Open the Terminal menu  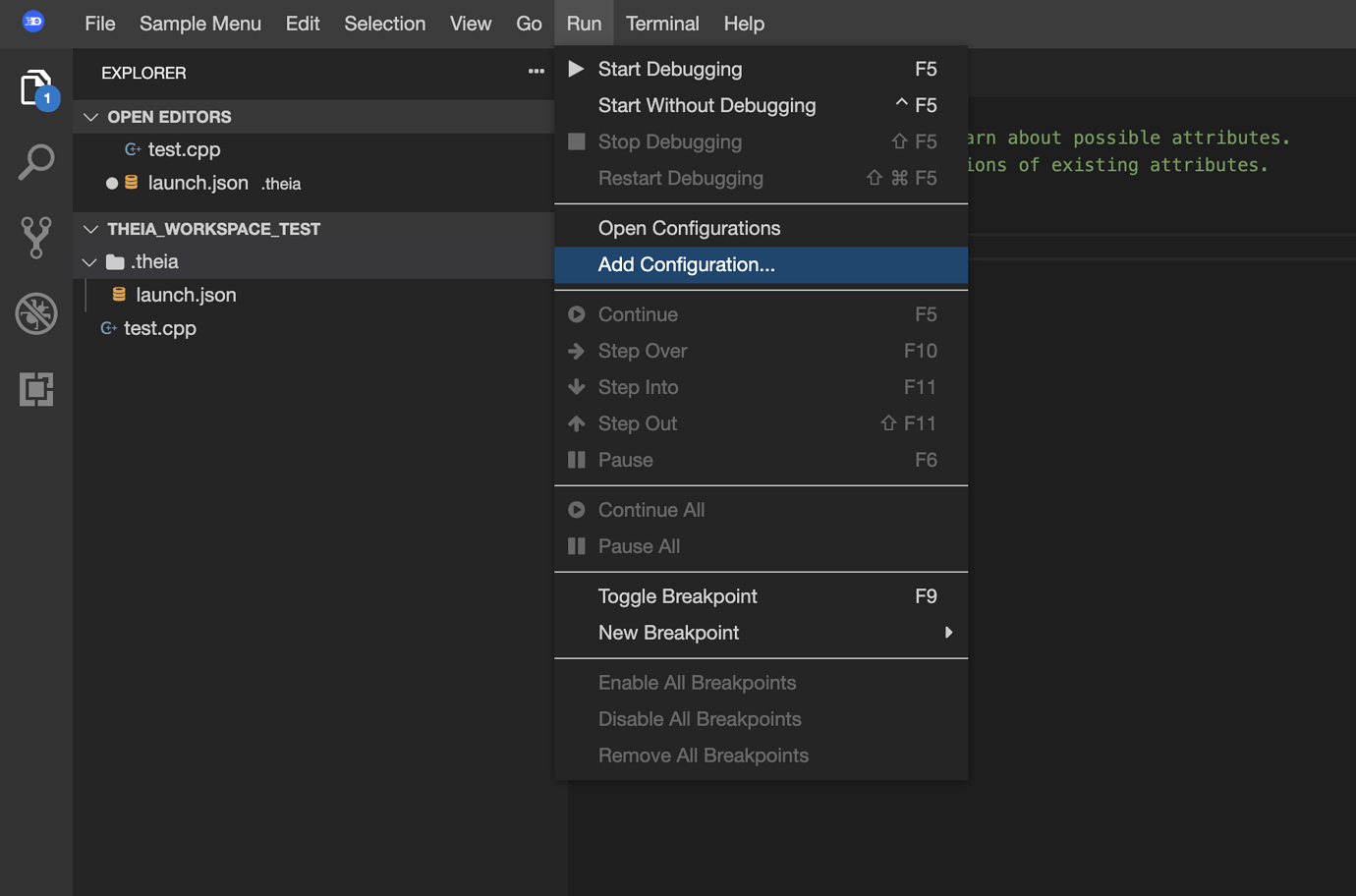[661, 23]
